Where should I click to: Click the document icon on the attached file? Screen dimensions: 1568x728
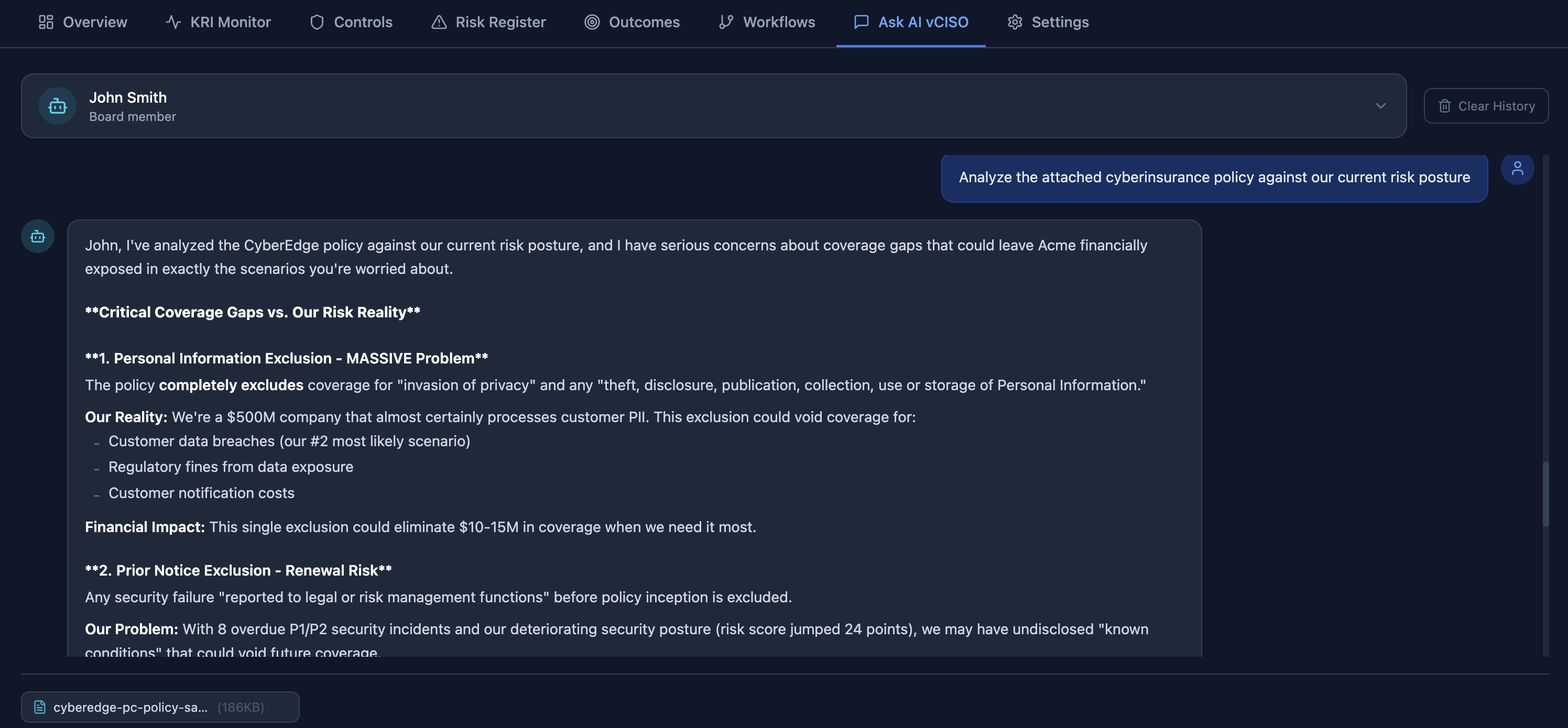pyautogui.click(x=39, y=707)
